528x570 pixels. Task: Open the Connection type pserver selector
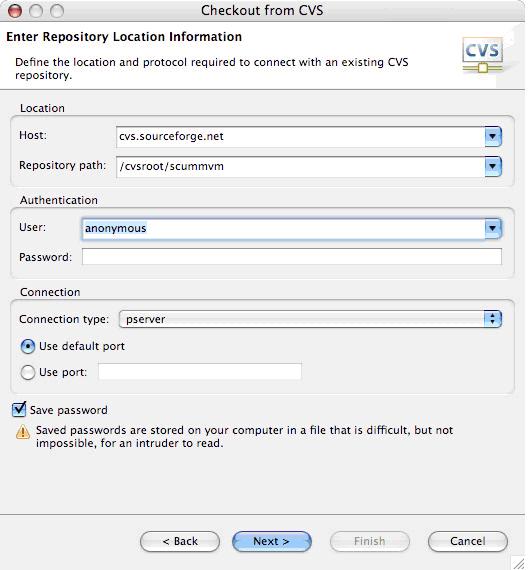tap(310, 319)
